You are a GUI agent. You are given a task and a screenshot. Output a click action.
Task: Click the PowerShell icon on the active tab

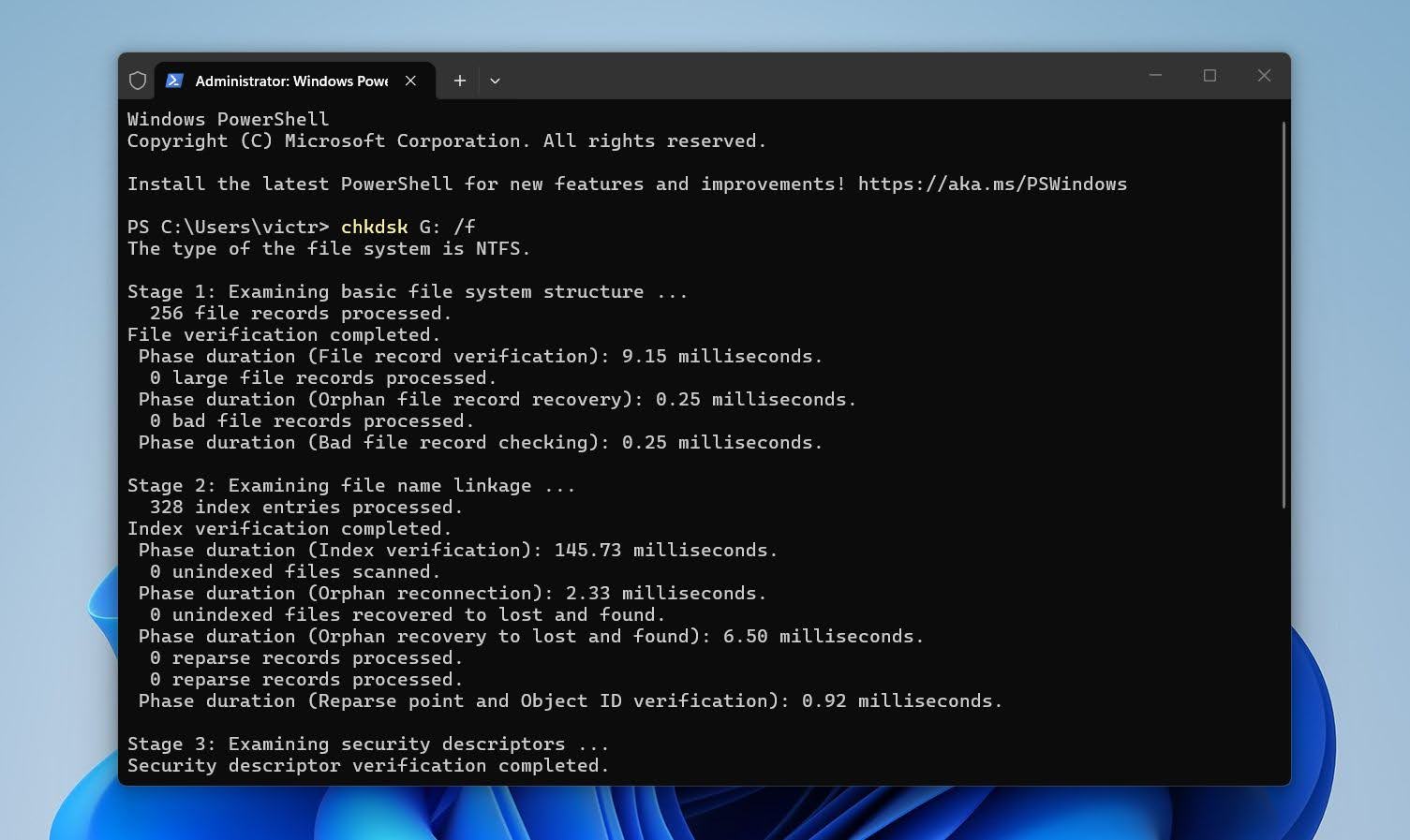(173, 81)
